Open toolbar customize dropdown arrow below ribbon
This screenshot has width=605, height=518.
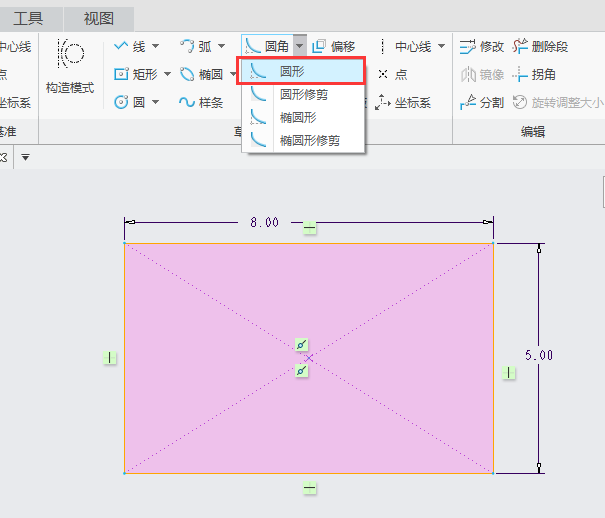[x=25, y=157]
